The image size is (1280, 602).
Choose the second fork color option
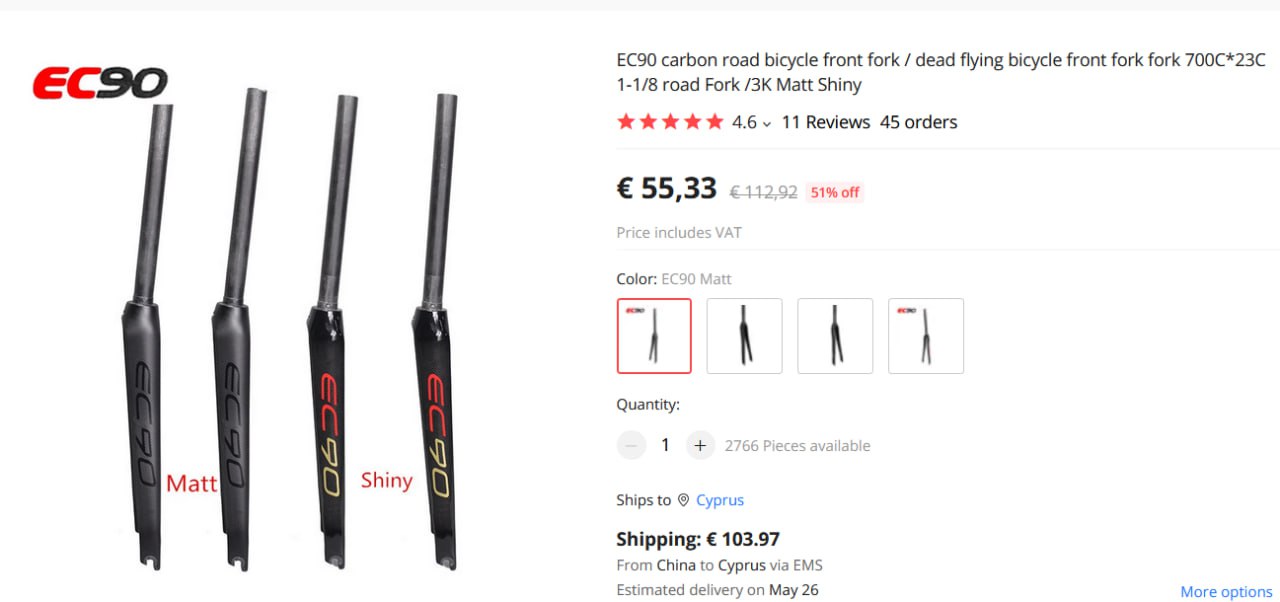pyautogui.click(x=744, y=336)
